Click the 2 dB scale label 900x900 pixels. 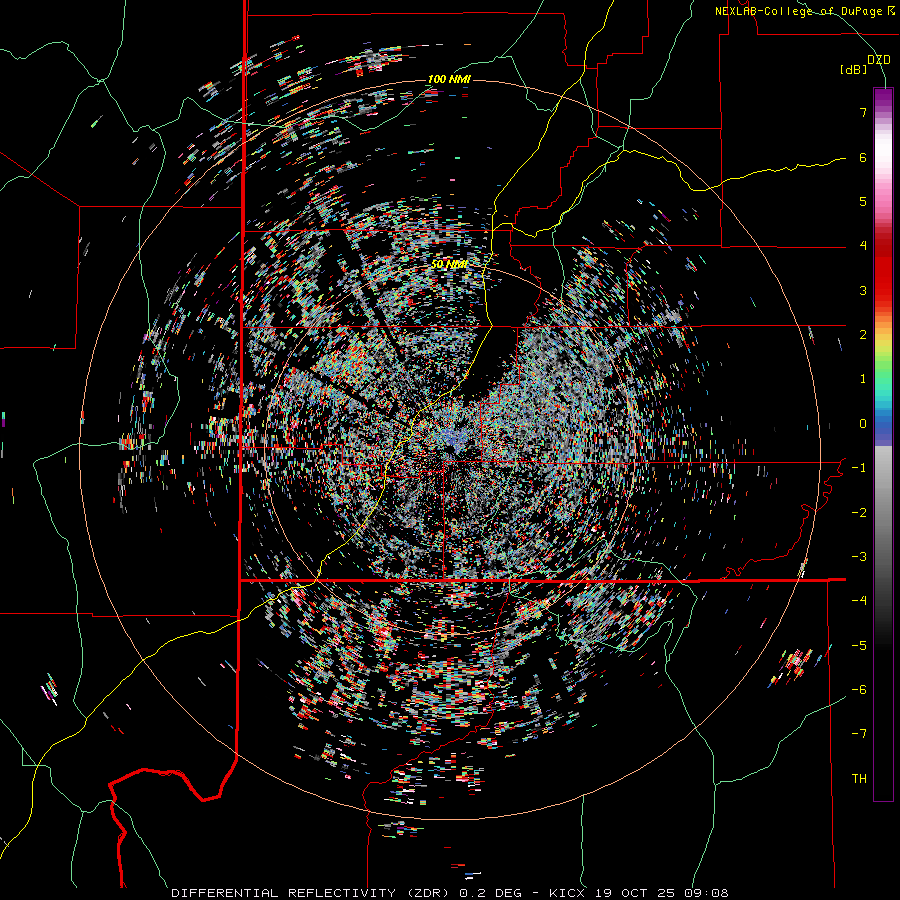(x=863, y=335)
